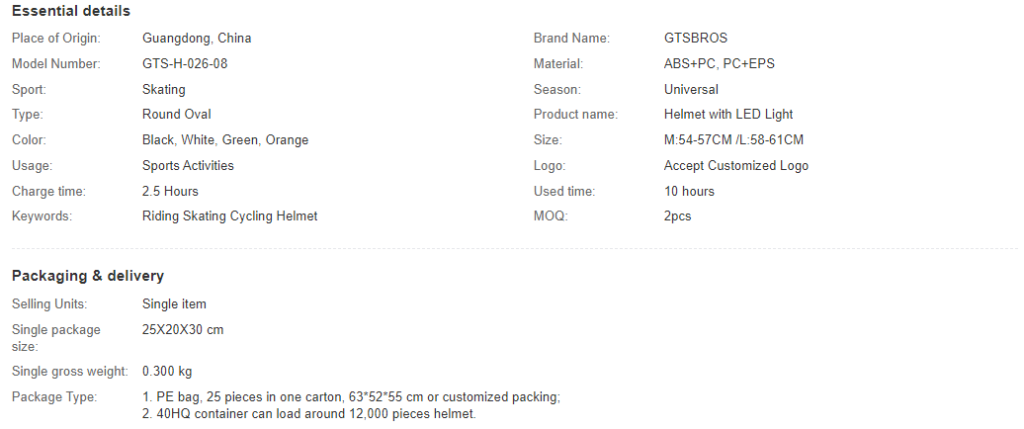Viewport: 1024px width, 429px height.
Task: Click the Universal season value
Action: [x=691, y=90]
